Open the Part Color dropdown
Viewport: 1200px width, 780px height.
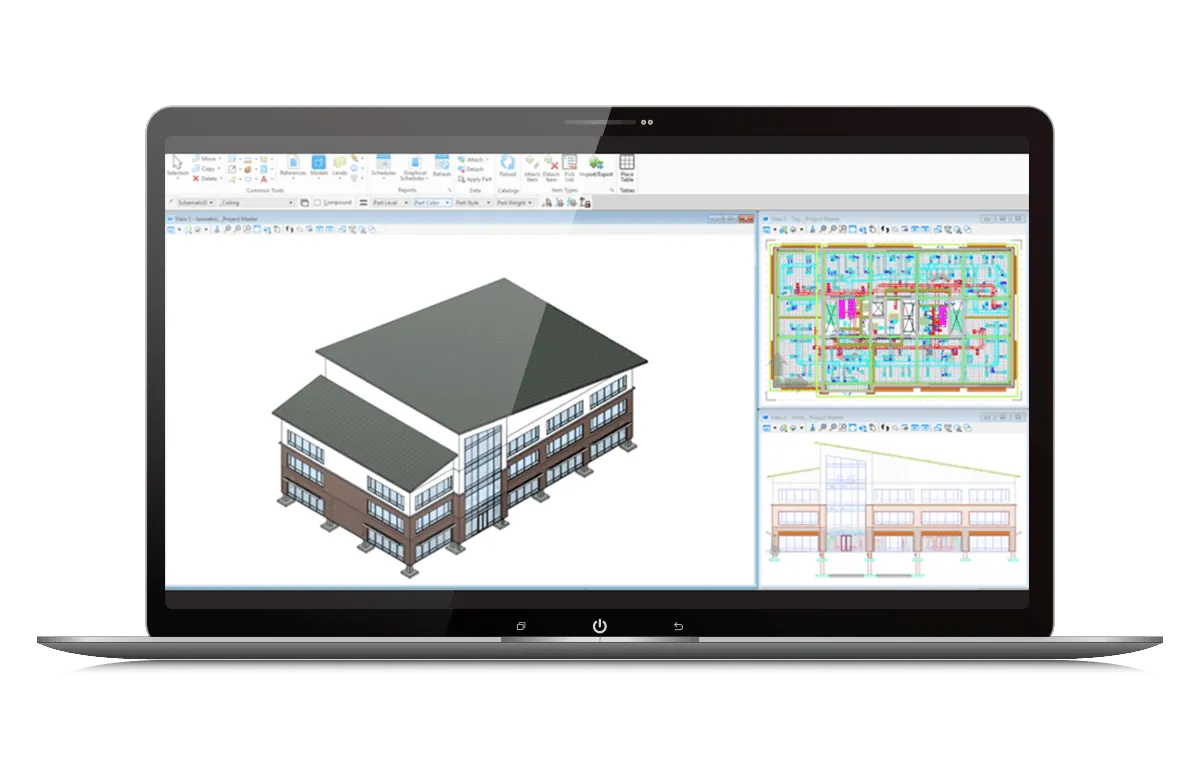448,201
